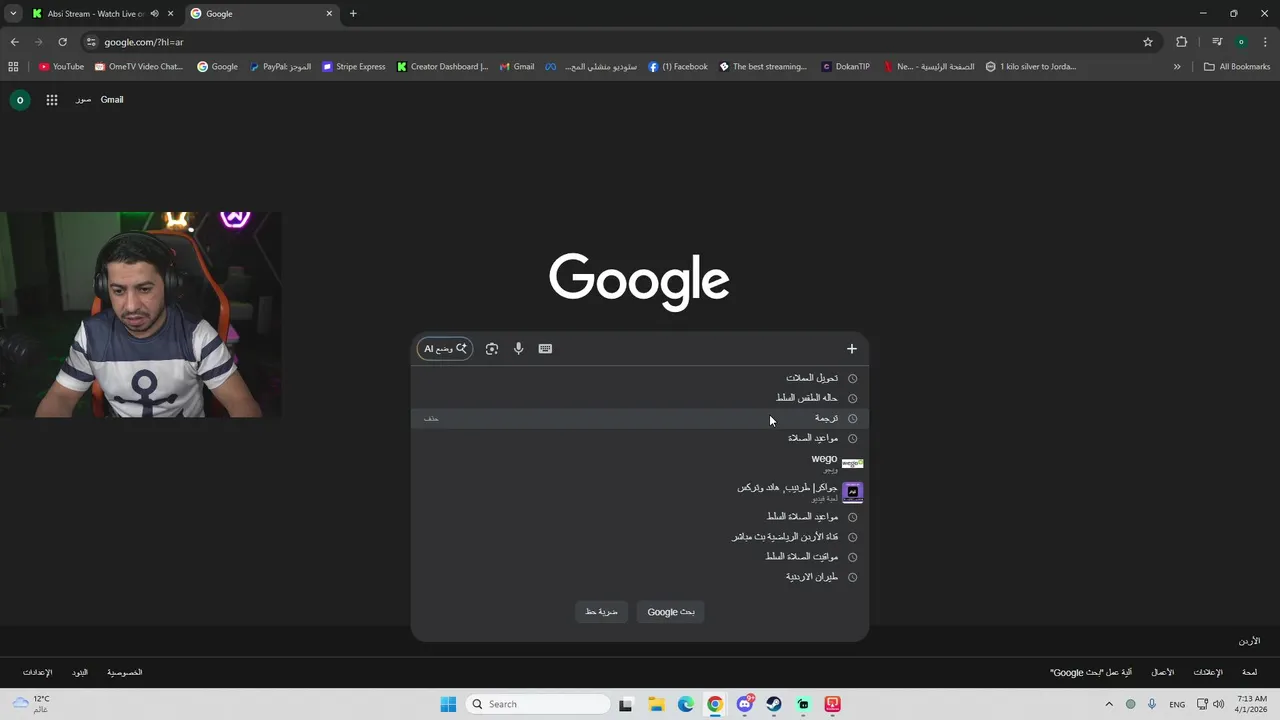Open the Stripe Express bookmark

(354, 67)
